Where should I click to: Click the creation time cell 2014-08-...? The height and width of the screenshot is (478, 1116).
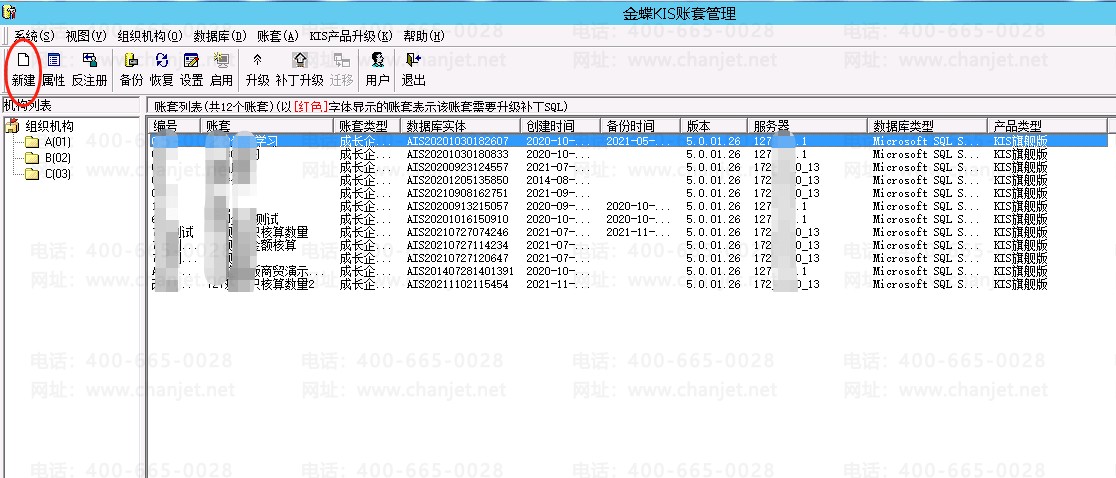[558, 180]
